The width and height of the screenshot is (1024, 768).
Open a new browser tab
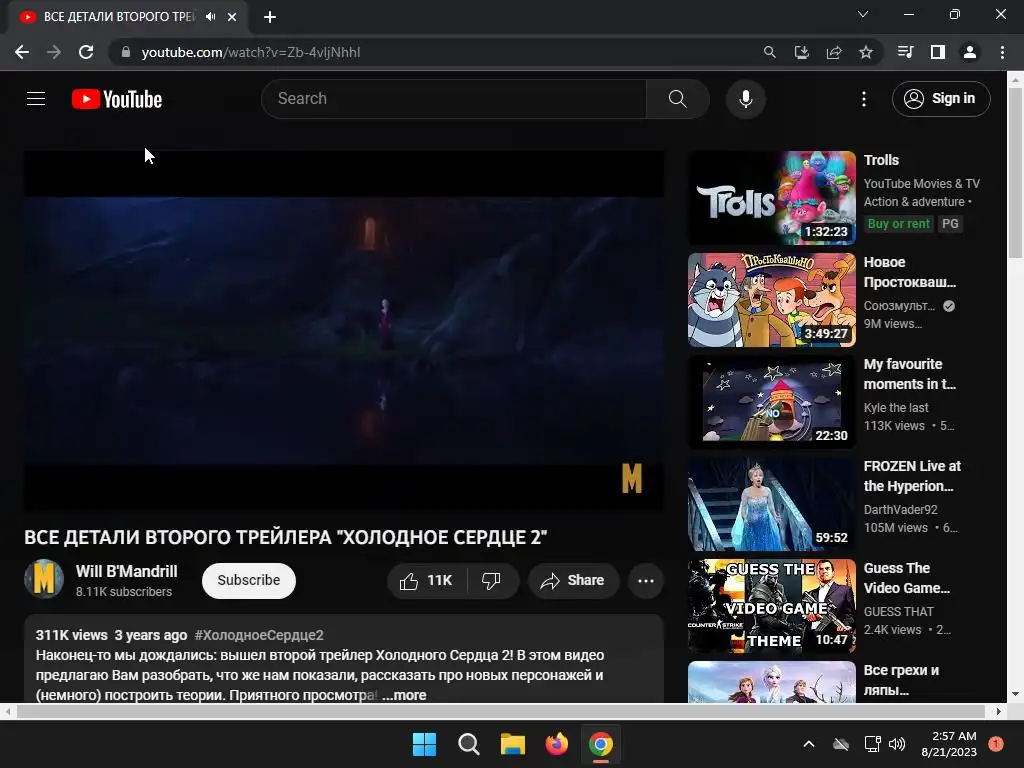coord(270,17)
